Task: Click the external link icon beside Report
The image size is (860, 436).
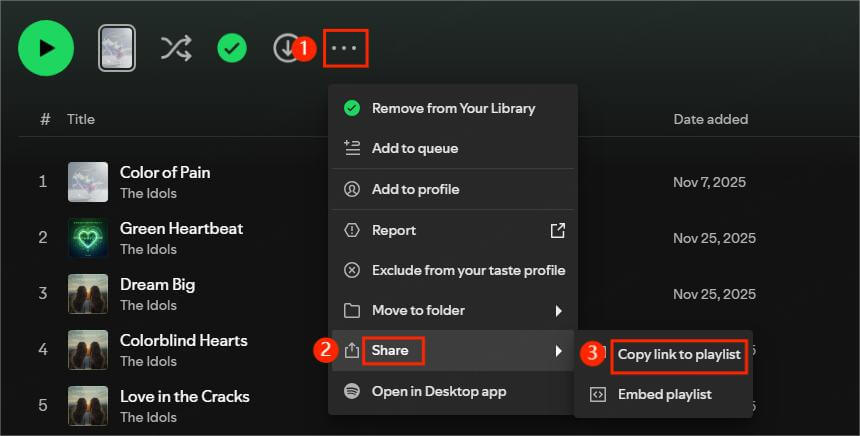Action: (x=558, y=230)
